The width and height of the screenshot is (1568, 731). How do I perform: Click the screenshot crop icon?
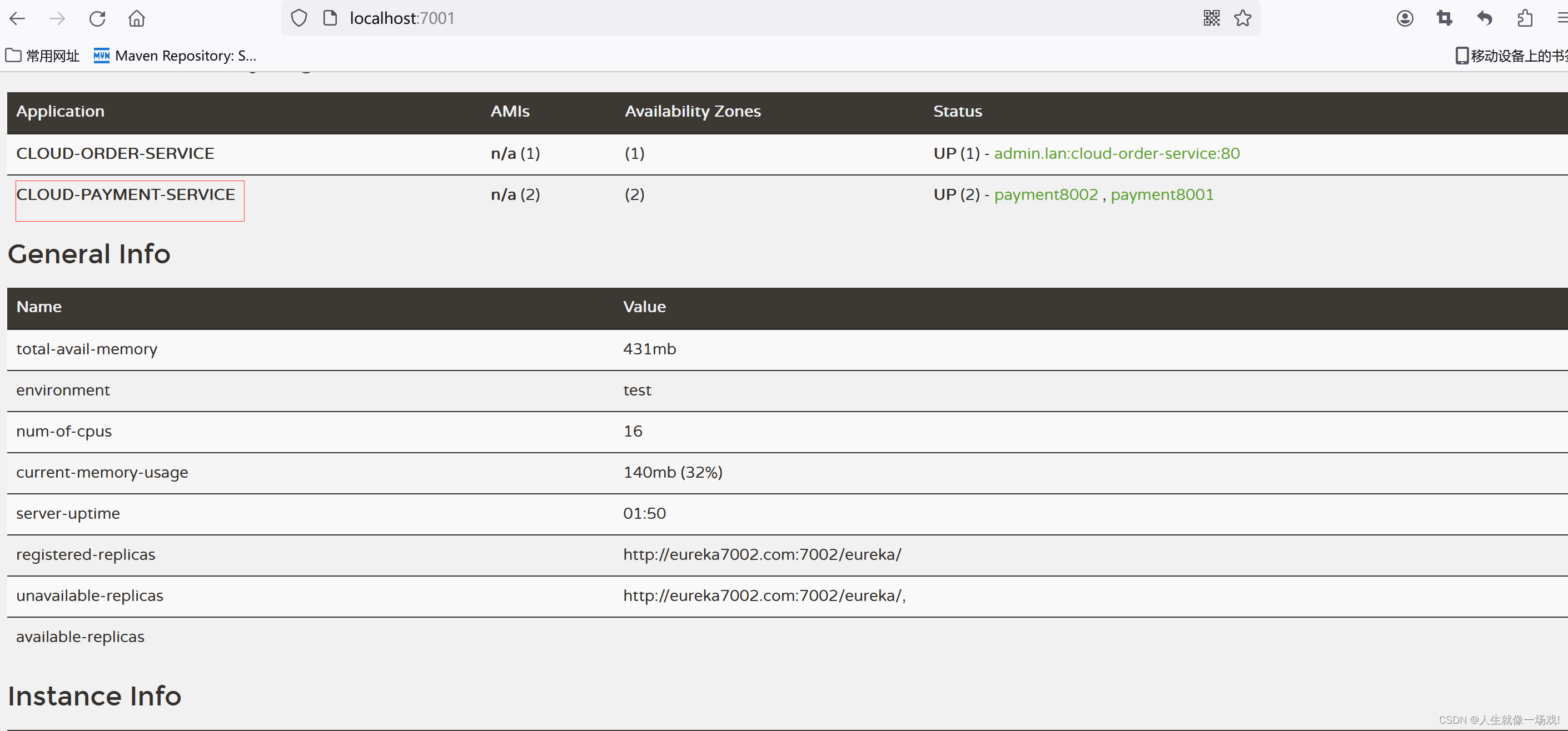pyautogui.click(x=1445, y=18)
